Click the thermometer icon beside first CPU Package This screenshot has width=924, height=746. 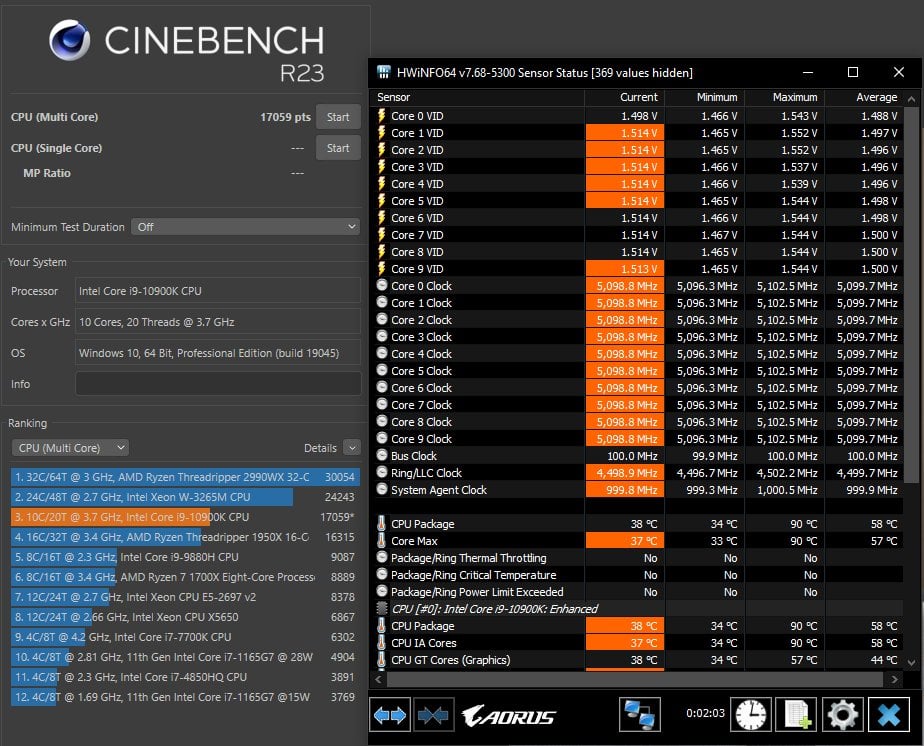click(x=382, y=523)
